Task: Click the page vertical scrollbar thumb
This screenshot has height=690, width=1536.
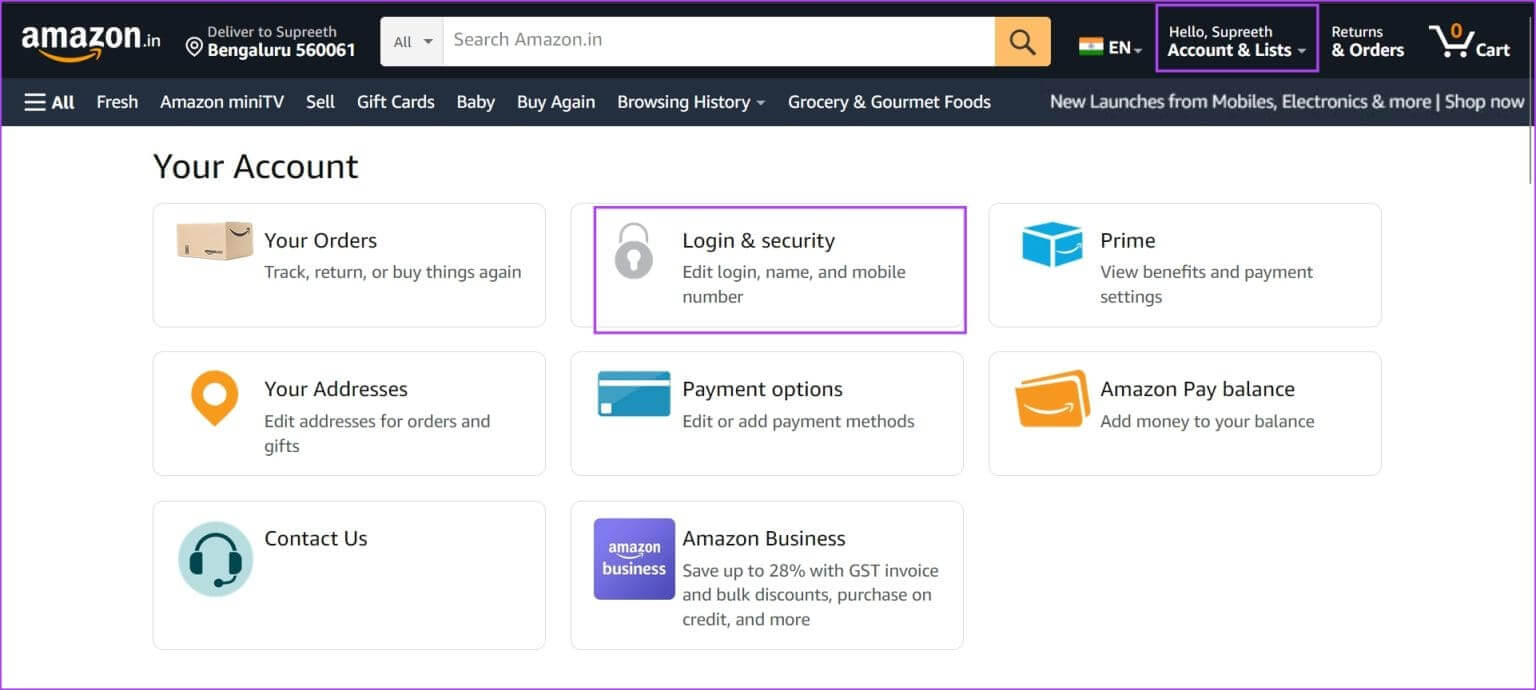Action: point(1531,155)
